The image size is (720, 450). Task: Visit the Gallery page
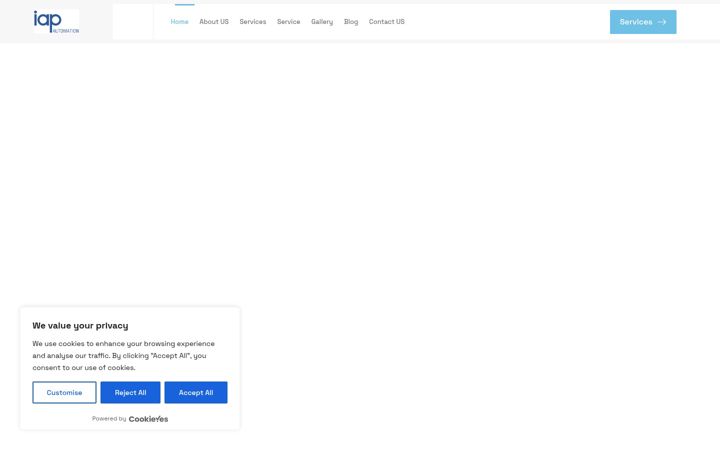pyautogui.click(x=322, y=22)
